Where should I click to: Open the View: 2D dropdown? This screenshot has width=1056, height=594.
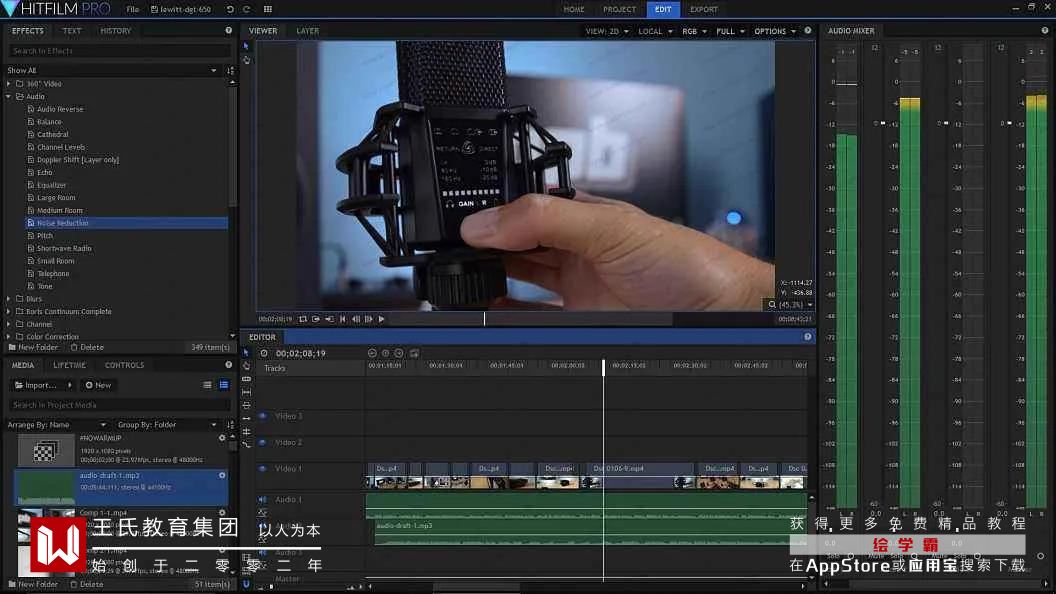[x=607, y=31]
